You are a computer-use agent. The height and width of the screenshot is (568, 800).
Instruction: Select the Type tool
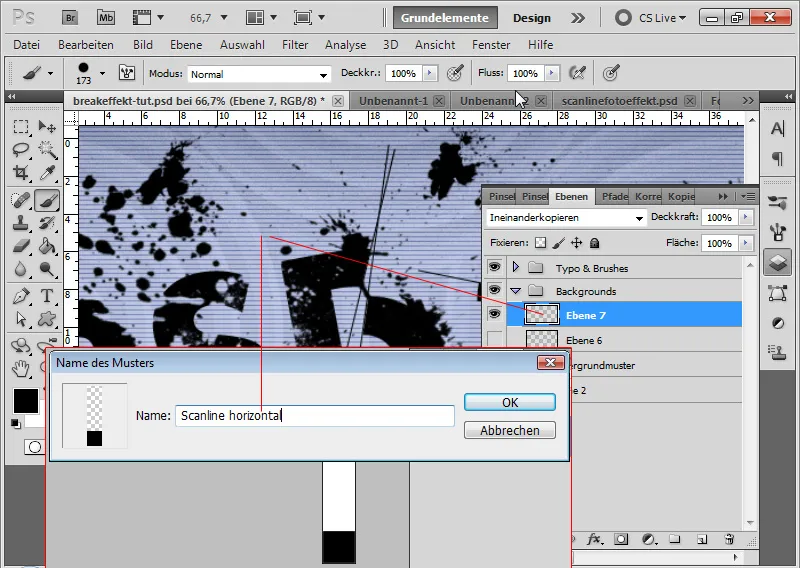pyautogui.click(x=47, y=296)
